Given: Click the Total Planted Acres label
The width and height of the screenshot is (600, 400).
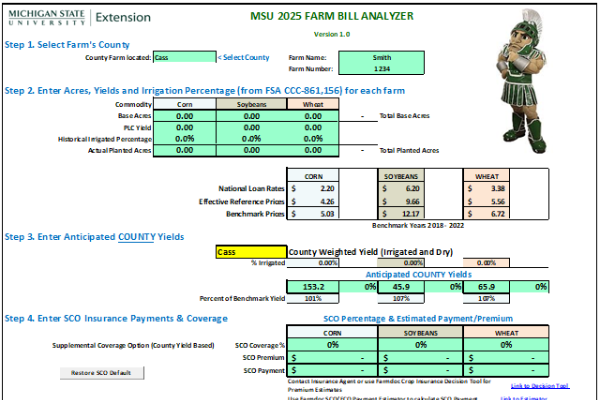Looking at the screenshot, I should tap(409, 150).
